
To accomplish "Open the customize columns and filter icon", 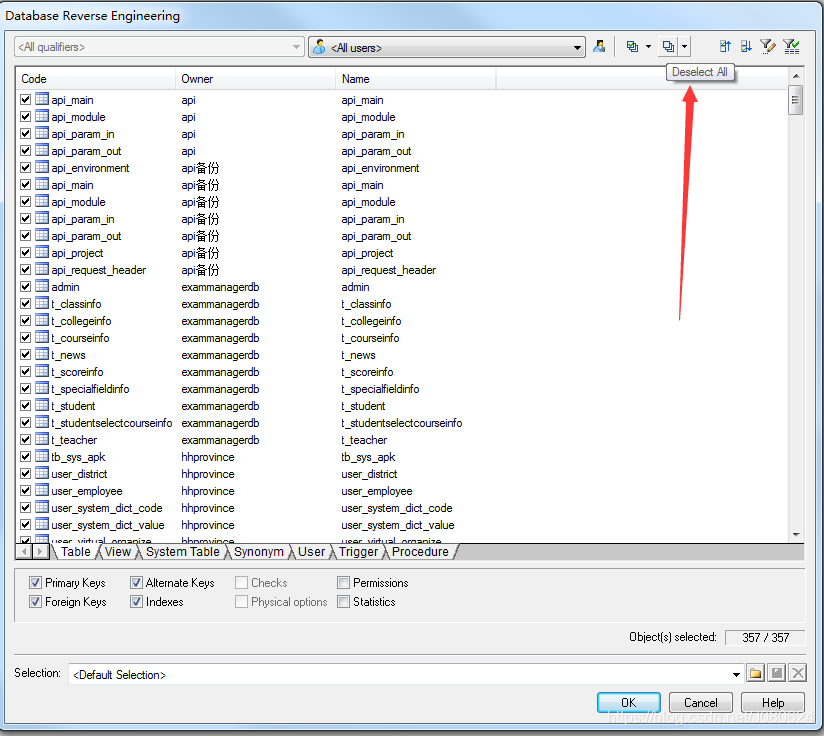I will pos(768,47).
